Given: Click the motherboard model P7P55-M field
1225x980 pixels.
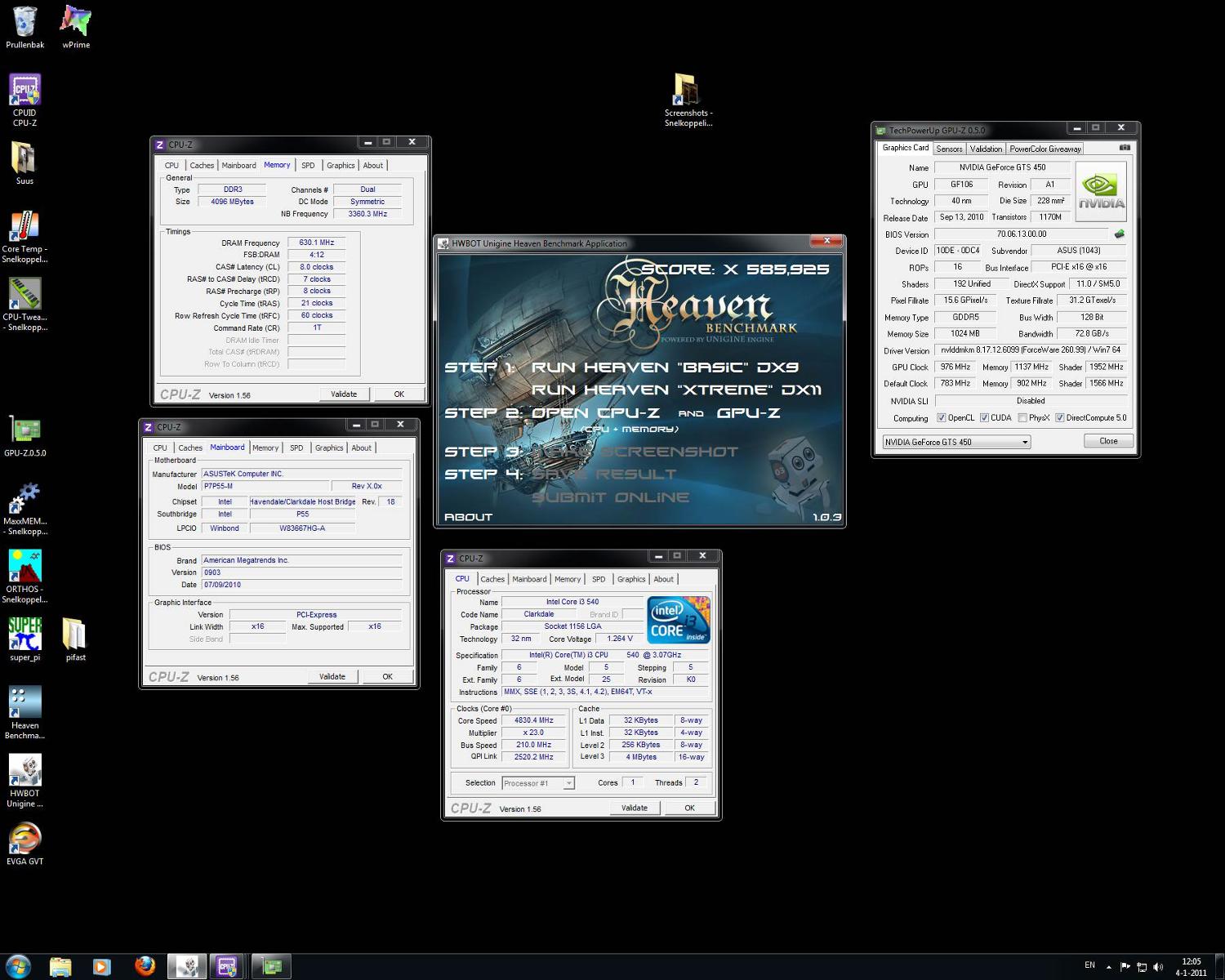Looking at the screenshot, I should pyautogui.click(x=265, y=487).
